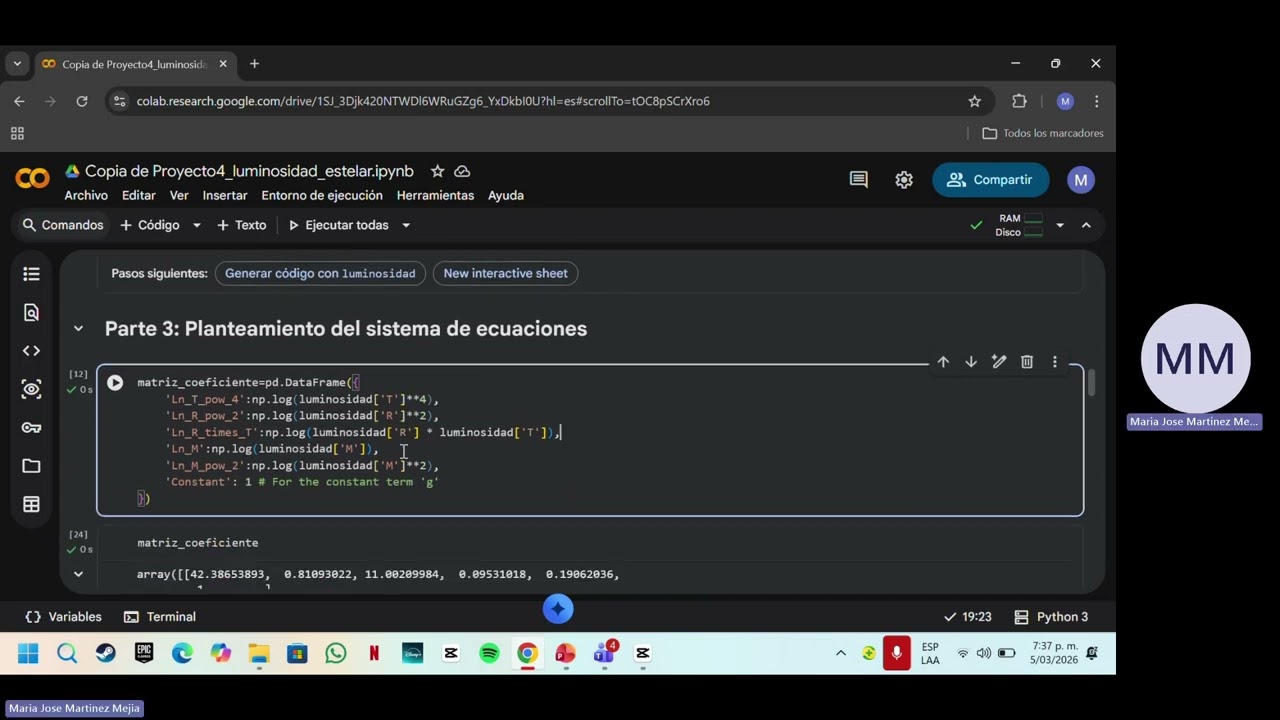This screenshot has height=720, width=1280.
Task: Open a new browser tab
Action: [x=254, y=64]
